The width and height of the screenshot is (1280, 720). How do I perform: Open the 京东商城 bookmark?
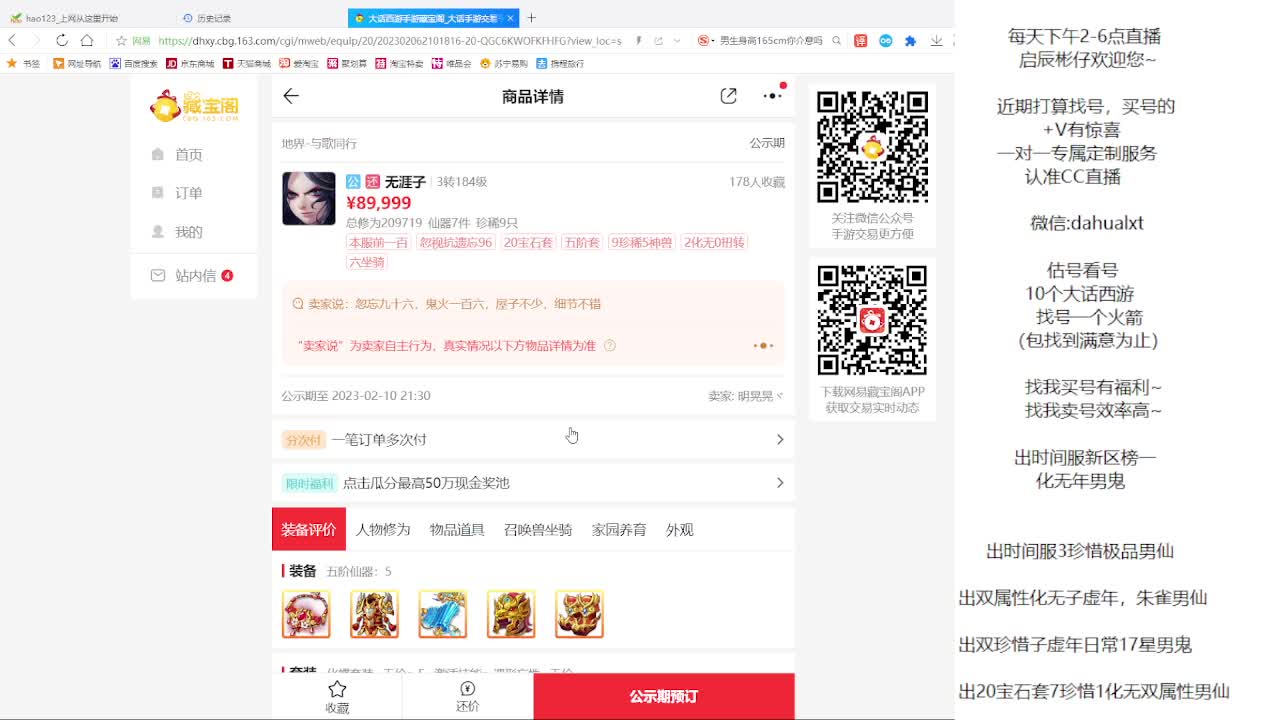[190, 63]
